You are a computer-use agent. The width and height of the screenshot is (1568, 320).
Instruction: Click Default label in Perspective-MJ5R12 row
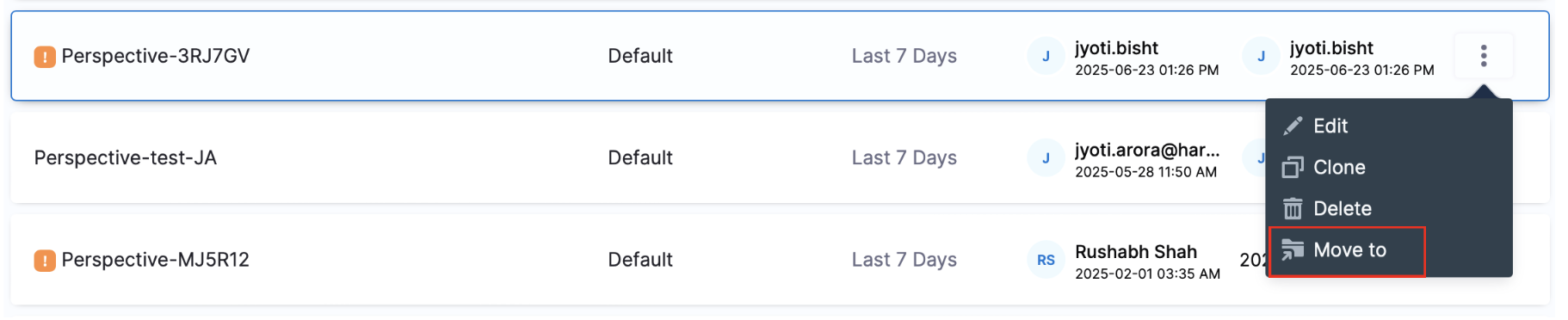(x=640, y=260)
